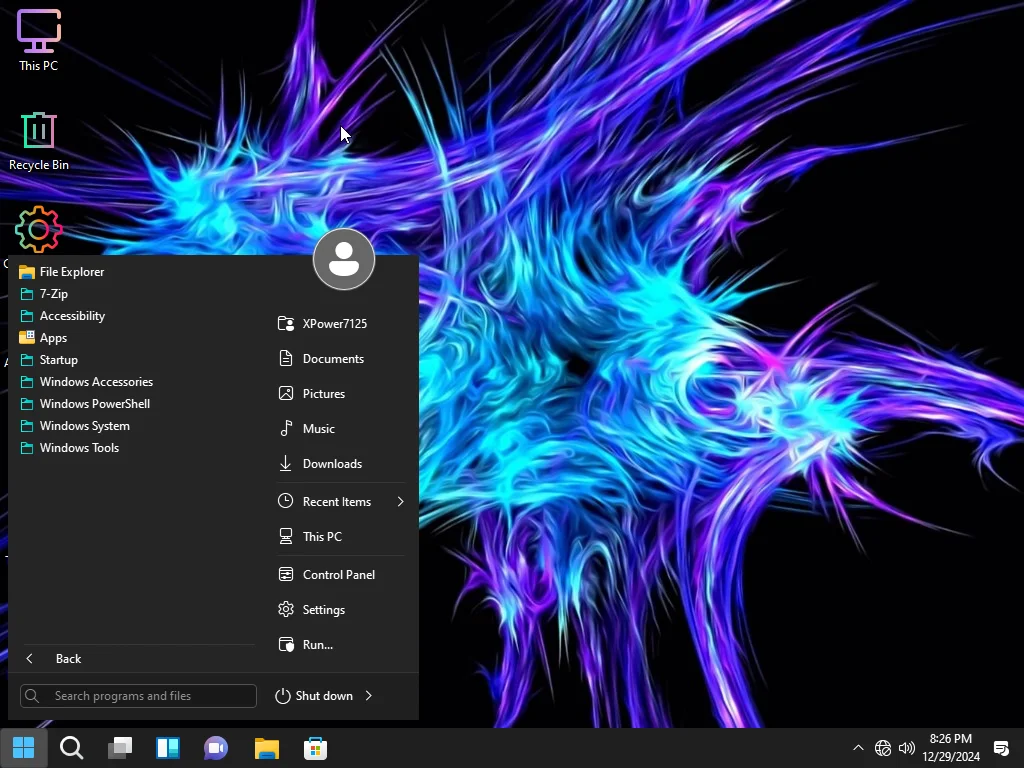Open the volume speaker tray icon
1024x768 pixels.
[x=906, y=748]
